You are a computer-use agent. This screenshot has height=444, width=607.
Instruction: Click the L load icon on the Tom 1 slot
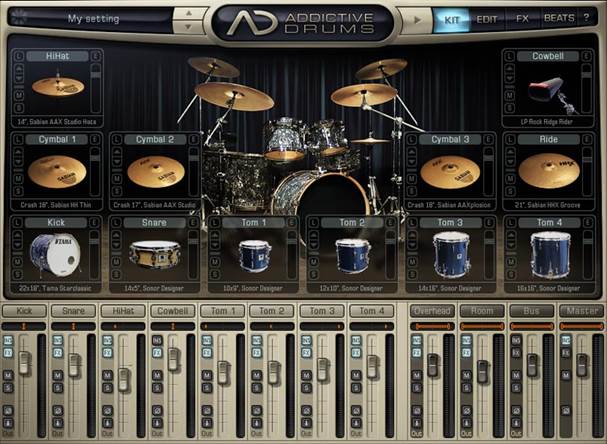[x=215, y=223]
